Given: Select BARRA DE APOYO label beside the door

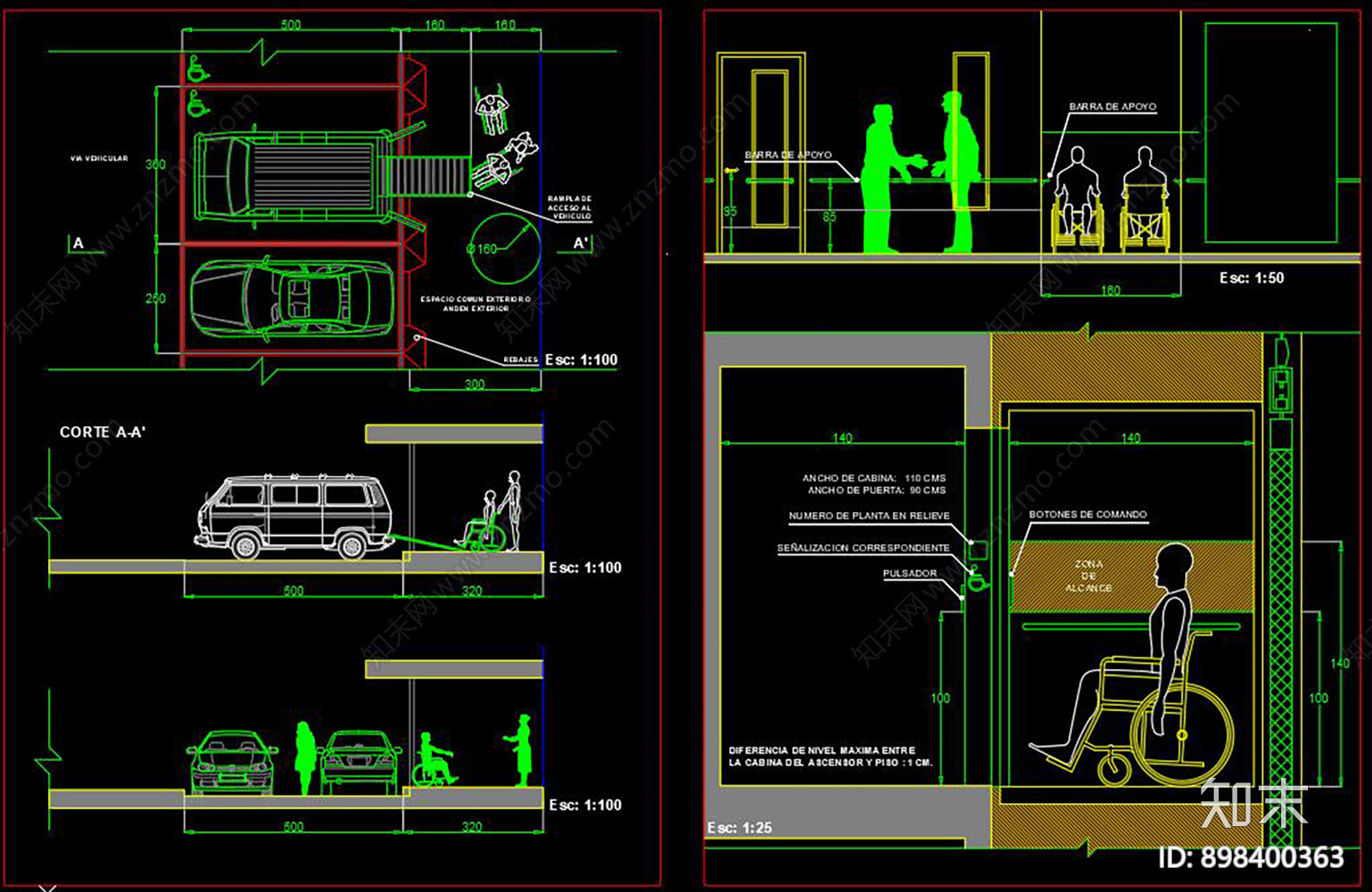Looking at the screenshot, I should [x=789, y=155].
